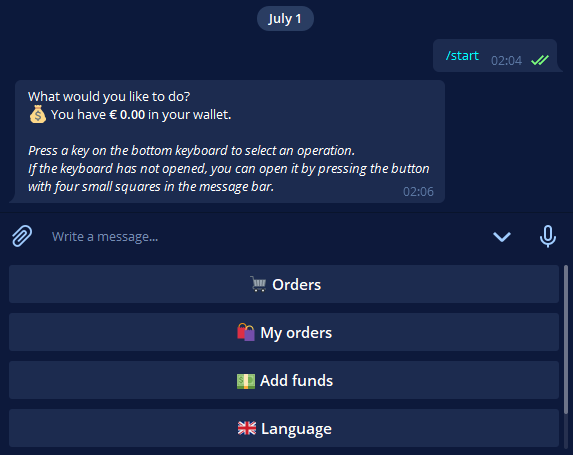
Task: Click the keyboard panel scrollbar
Action: [566, 340]
